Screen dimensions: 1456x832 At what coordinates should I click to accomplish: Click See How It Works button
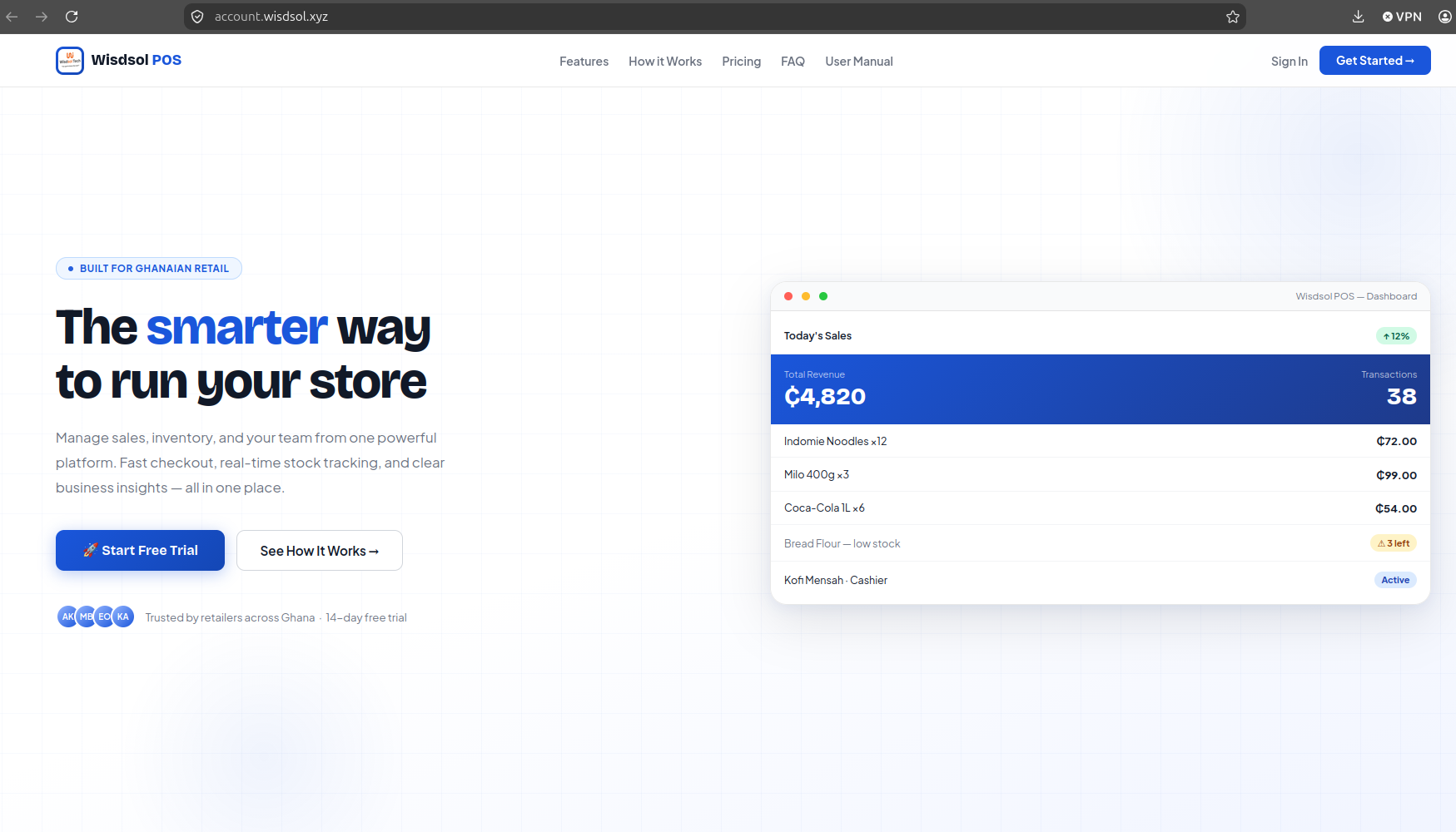320,551
